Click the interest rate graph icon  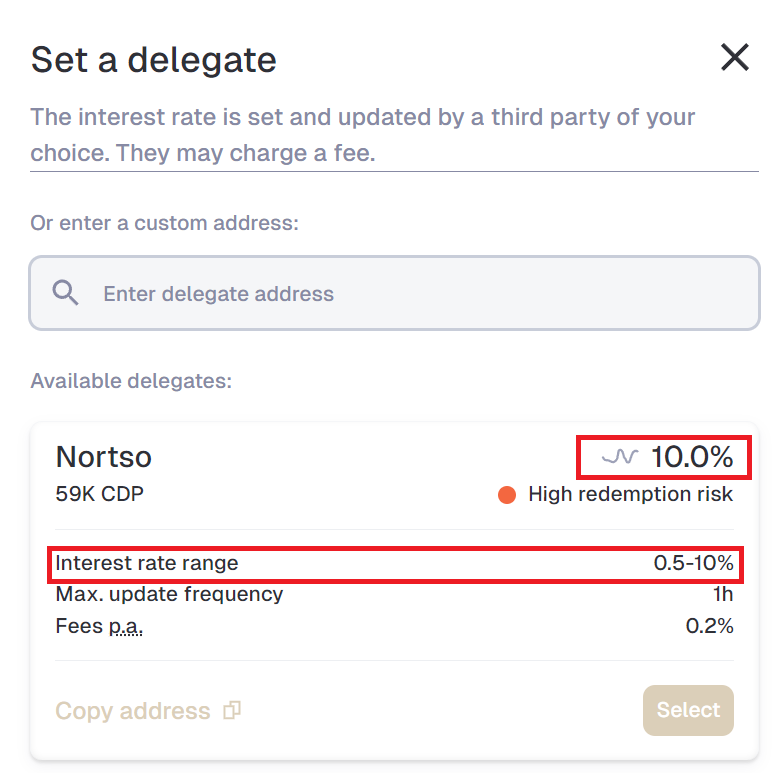click(x=620, y=456)
